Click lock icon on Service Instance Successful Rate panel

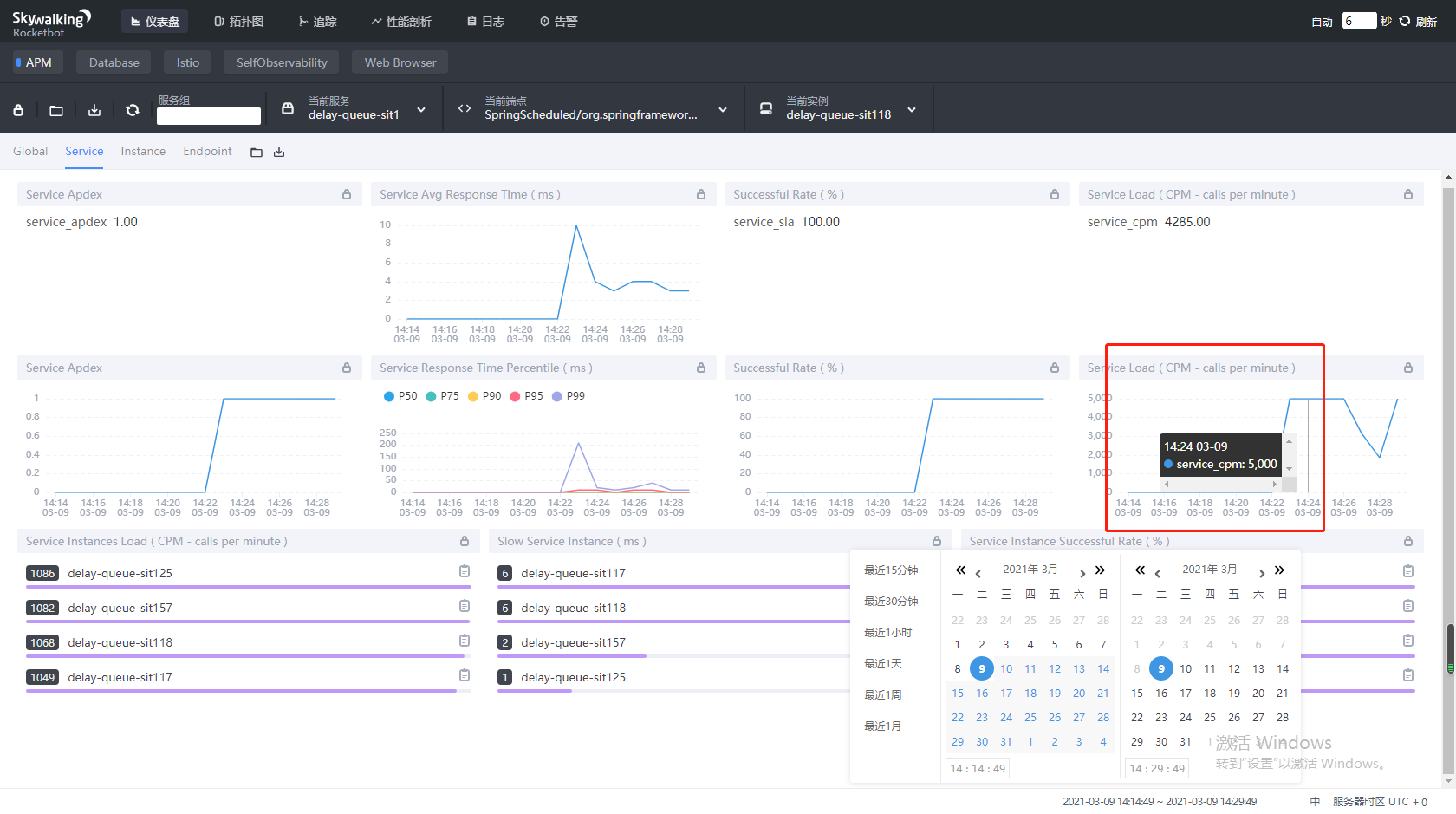click(x=1408, y=541)
